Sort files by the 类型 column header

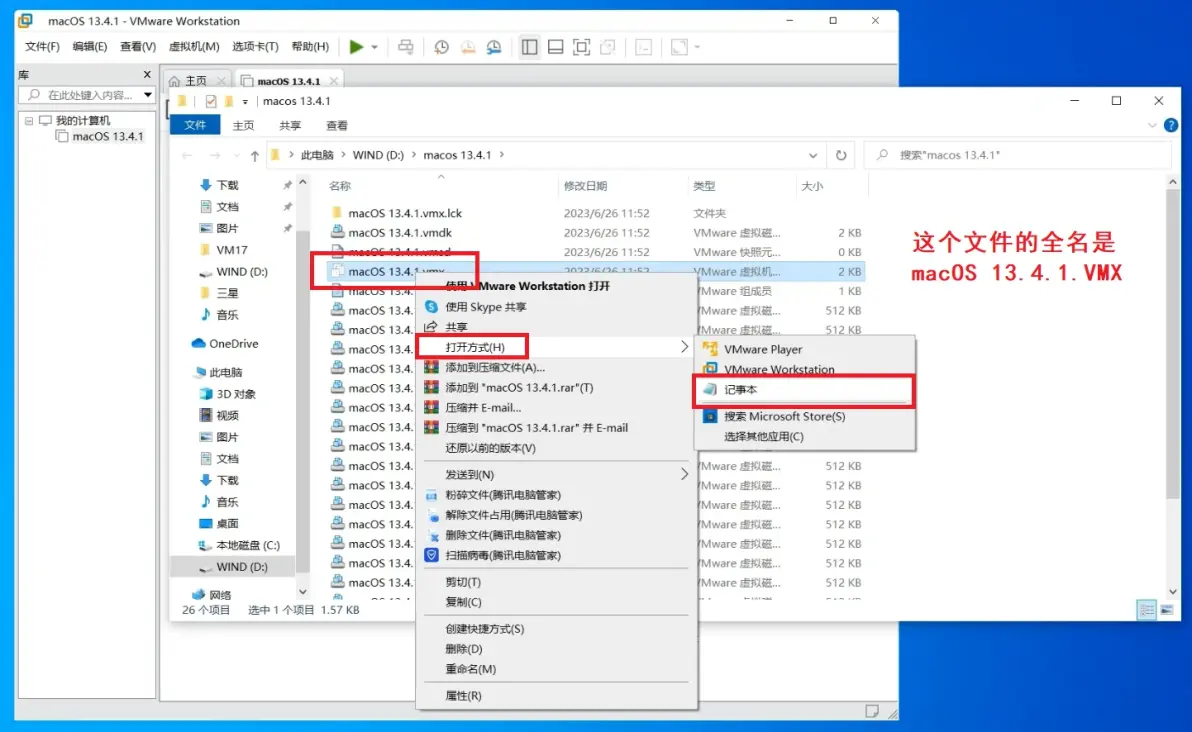[704, 186]
